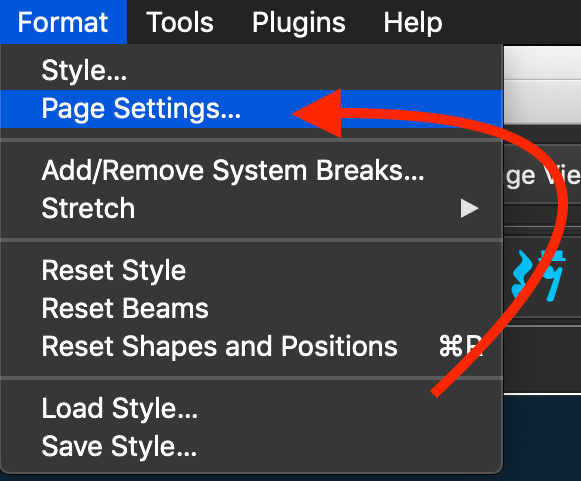Screen dimensions: 581x481
Task: Click the dark toolbar panel below rest icon
Action: point(542,360)
